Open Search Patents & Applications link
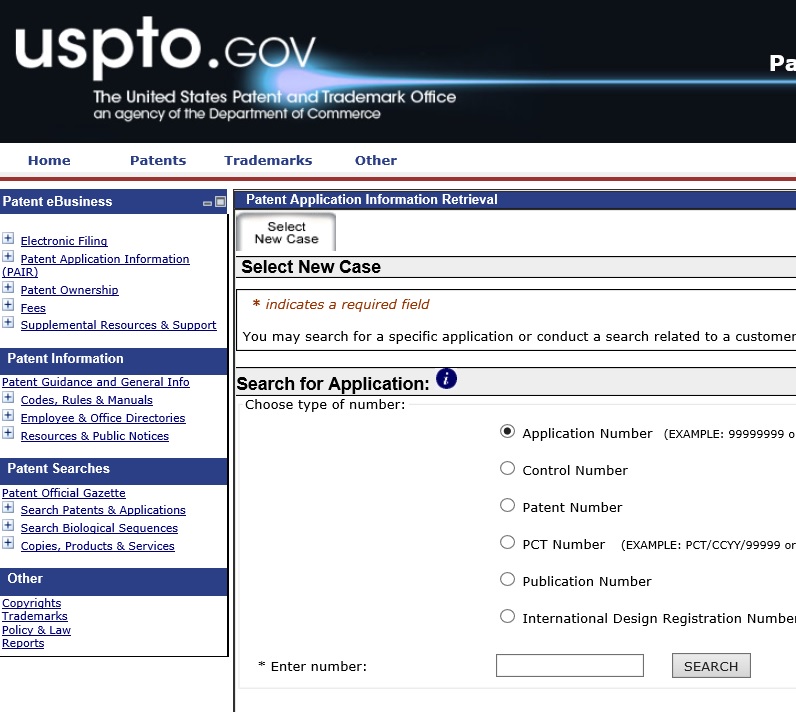 click(x=103, y=510)
